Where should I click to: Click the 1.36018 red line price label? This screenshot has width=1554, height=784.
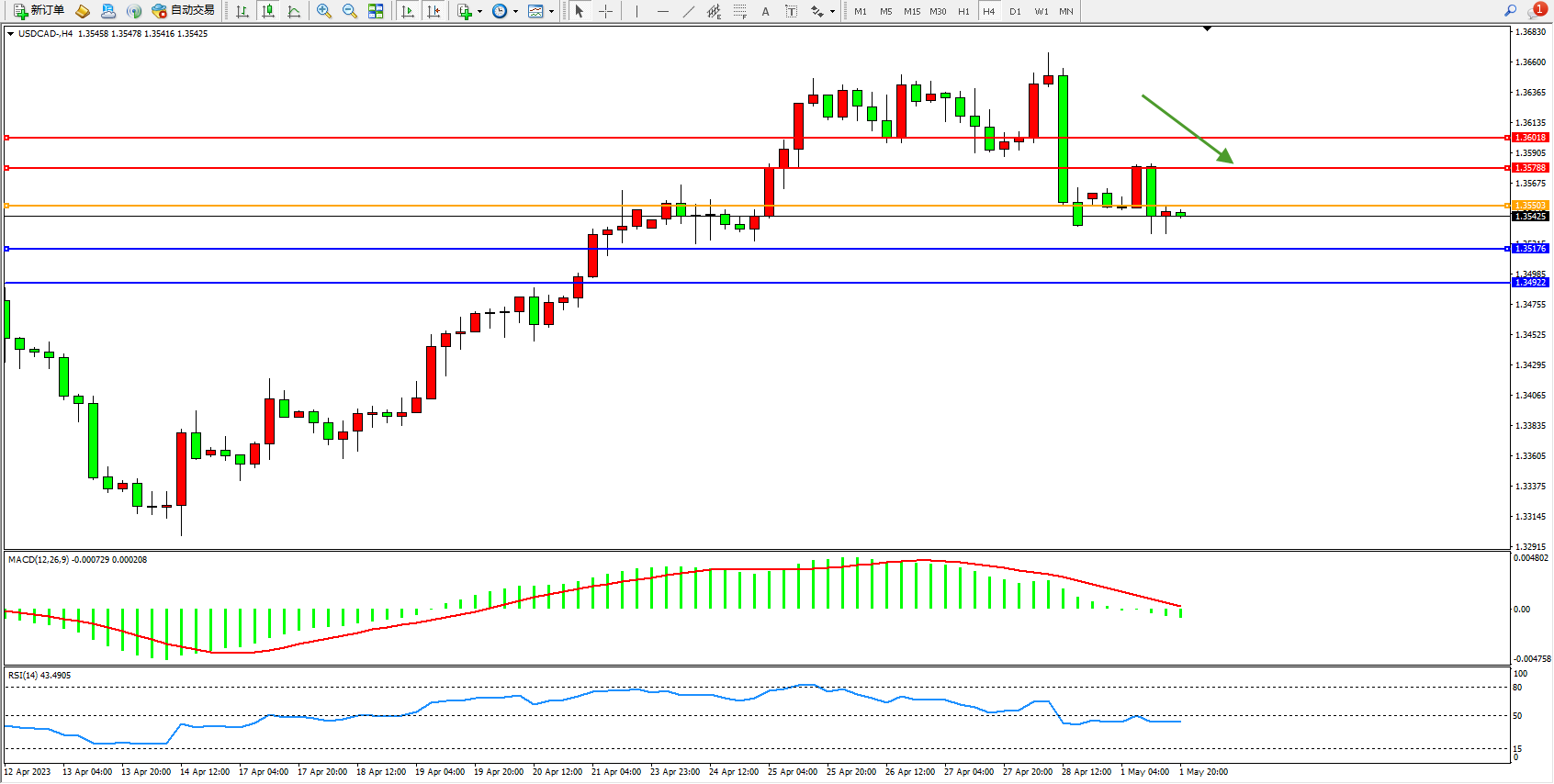(x=1530, y=138)
